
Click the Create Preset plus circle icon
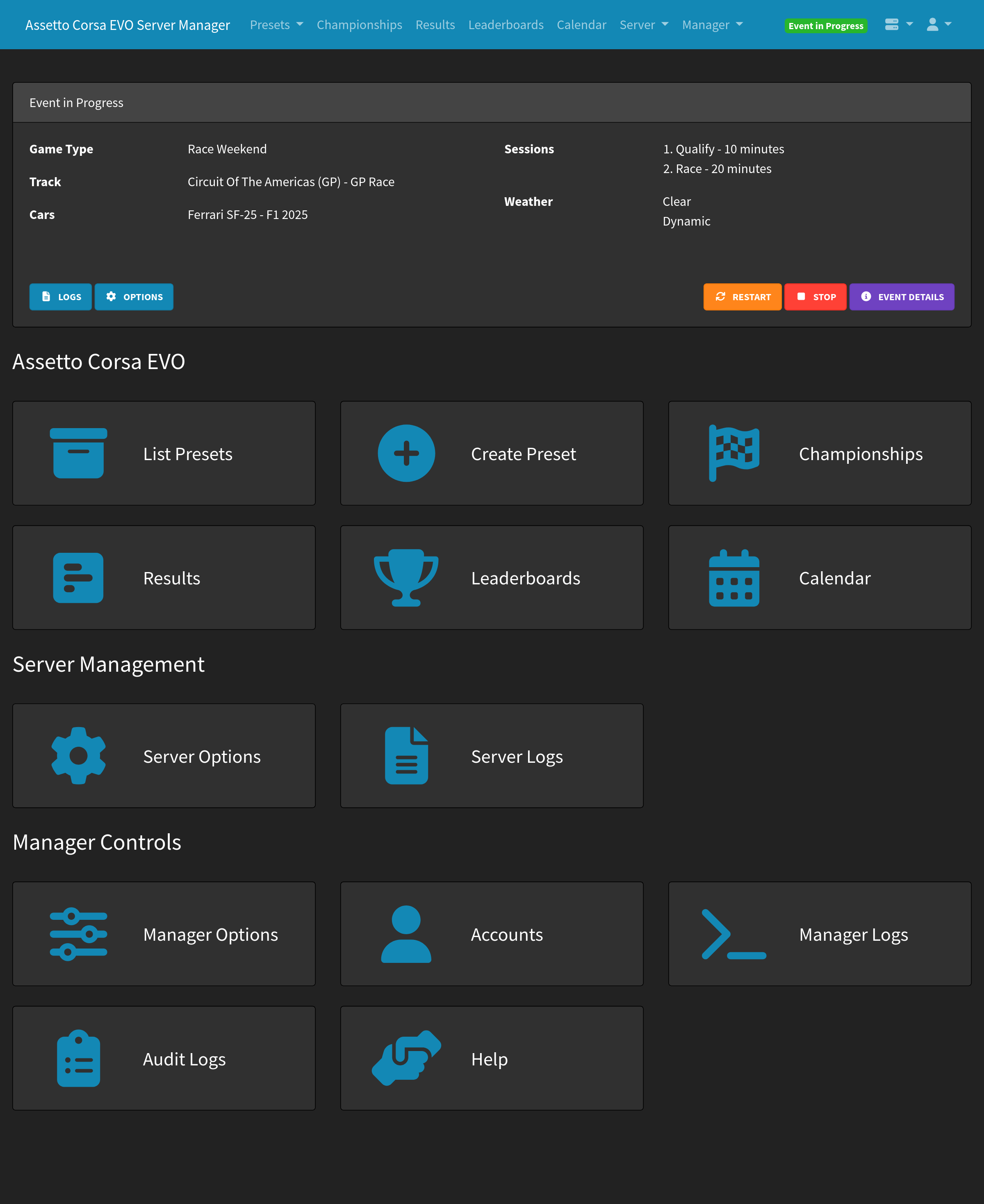tap(406, 453)
